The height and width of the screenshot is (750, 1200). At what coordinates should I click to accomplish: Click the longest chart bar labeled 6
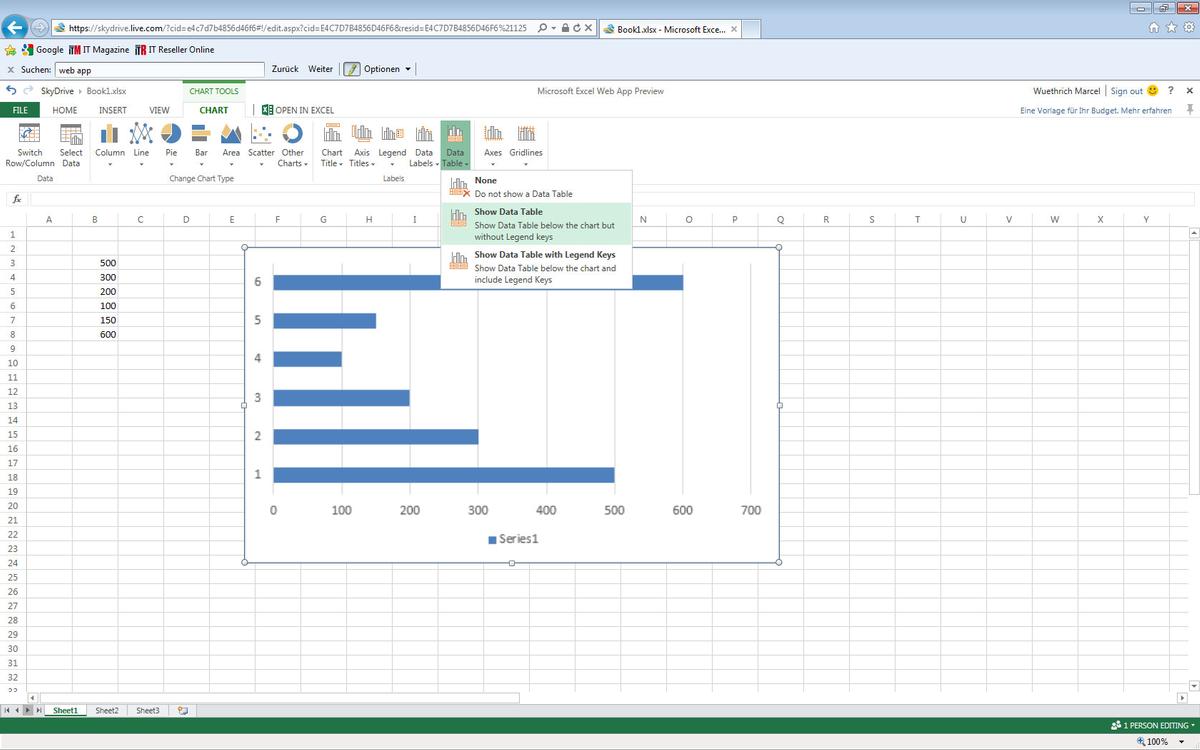pyautogui.click(x=478, y=283)
